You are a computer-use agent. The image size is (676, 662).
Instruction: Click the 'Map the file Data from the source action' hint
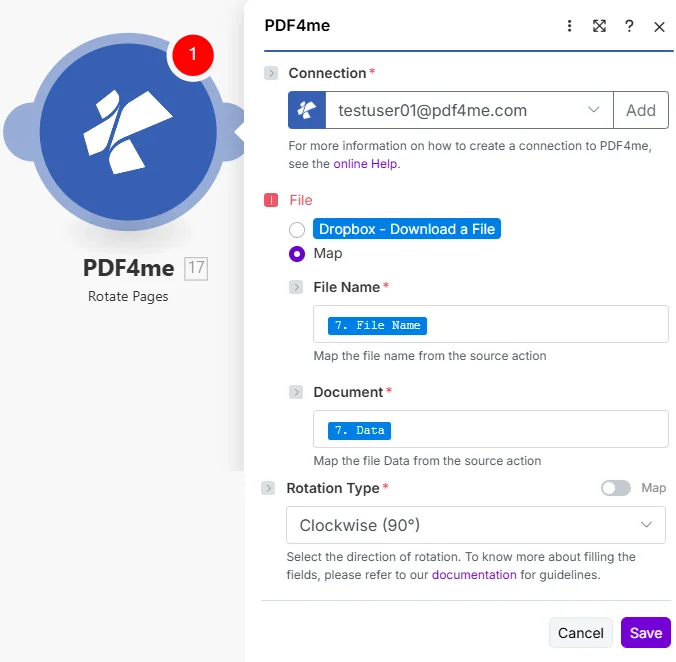427,461
